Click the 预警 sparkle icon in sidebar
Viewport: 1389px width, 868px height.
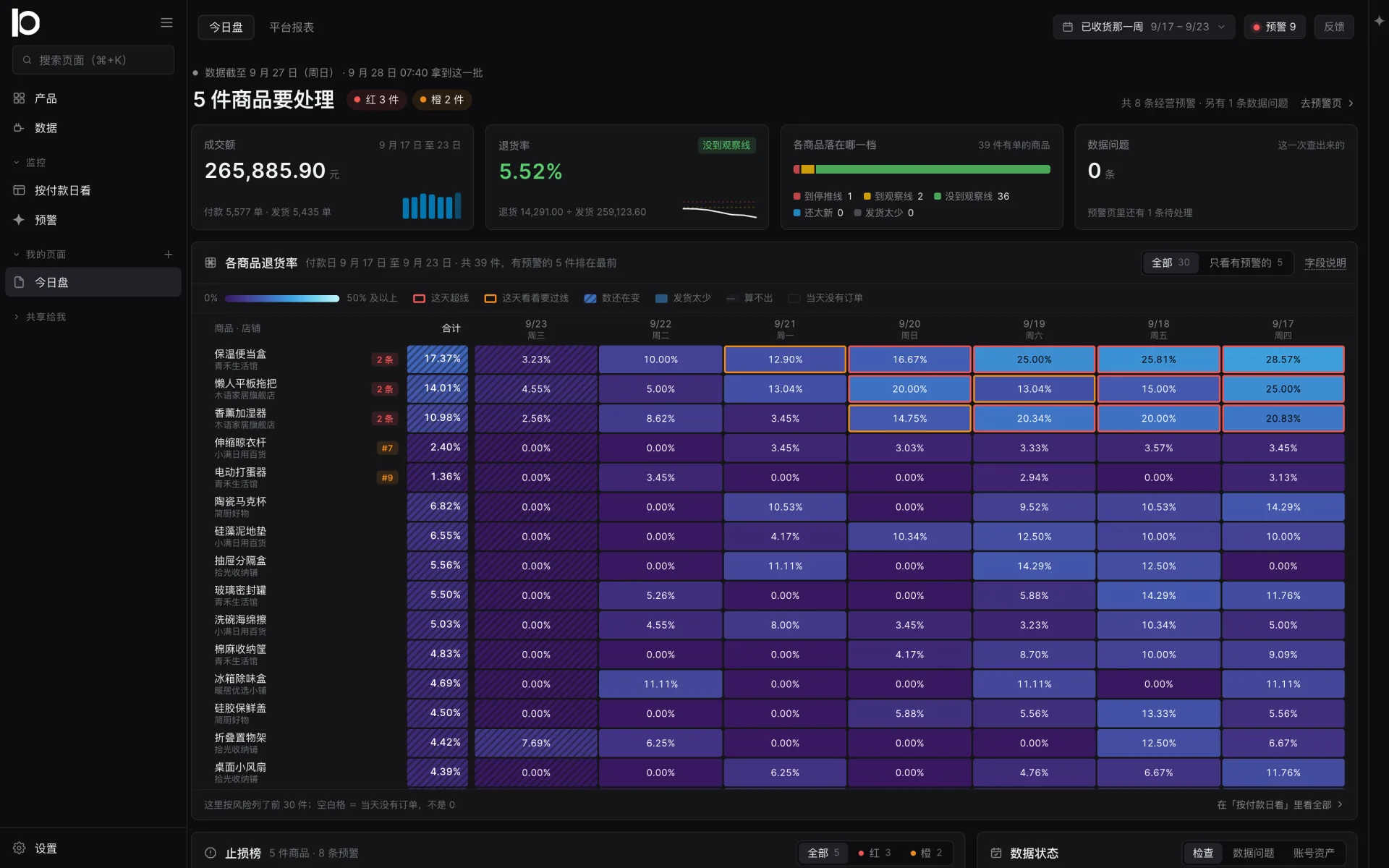click(x=19, y=220)
